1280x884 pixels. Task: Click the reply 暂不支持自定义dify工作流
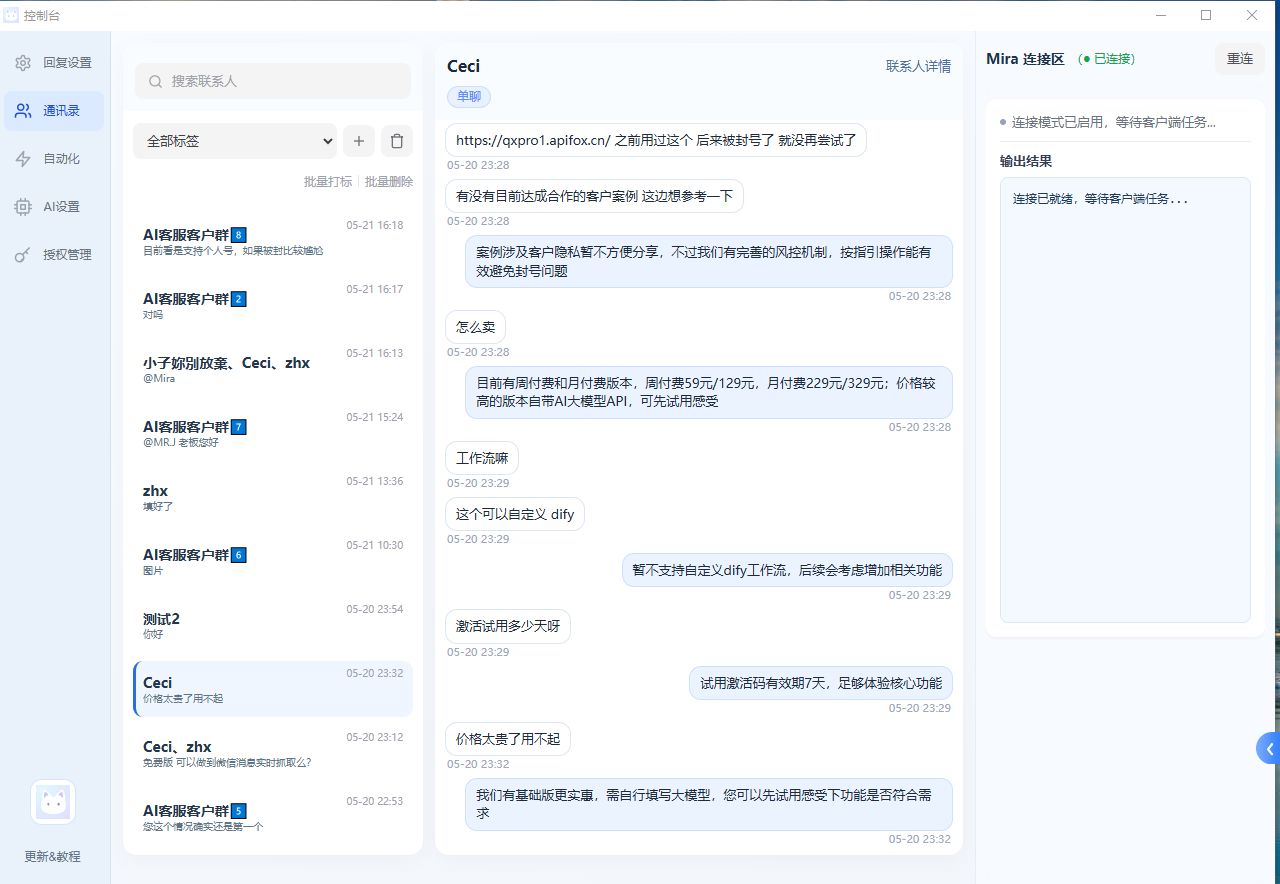(787, 570)
